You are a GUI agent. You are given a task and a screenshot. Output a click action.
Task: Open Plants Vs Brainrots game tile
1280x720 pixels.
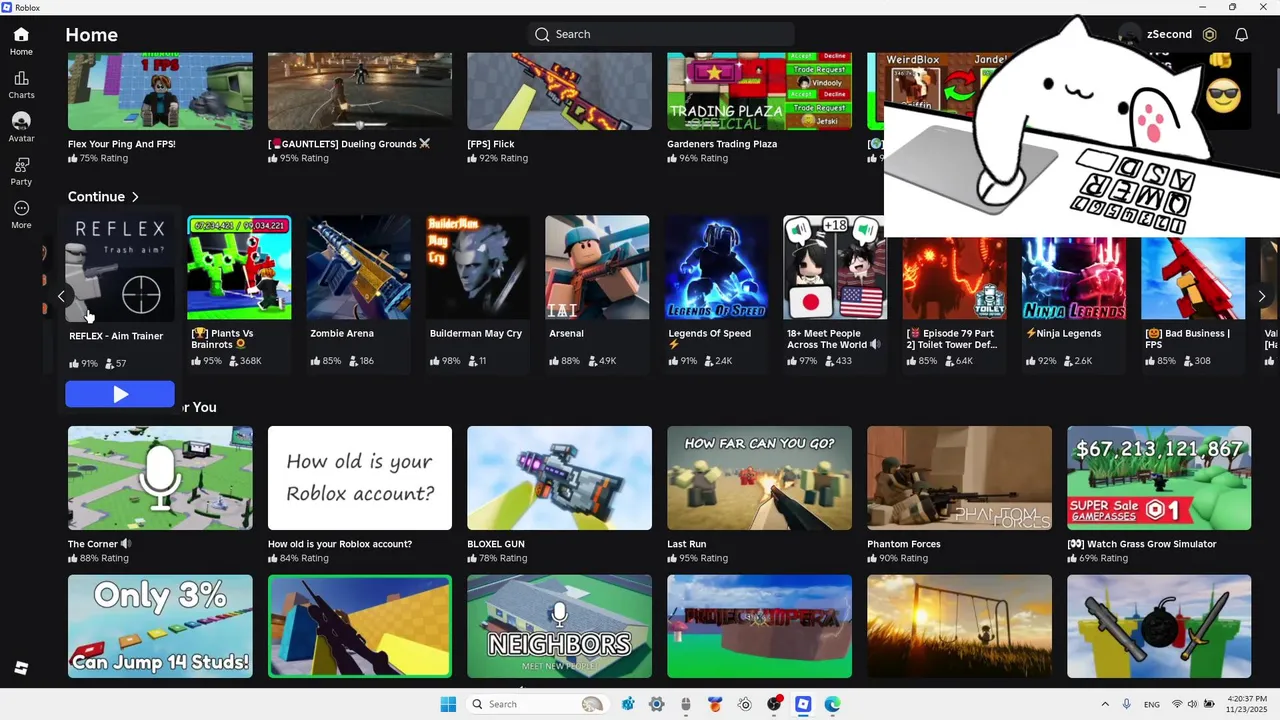(239, 268)
